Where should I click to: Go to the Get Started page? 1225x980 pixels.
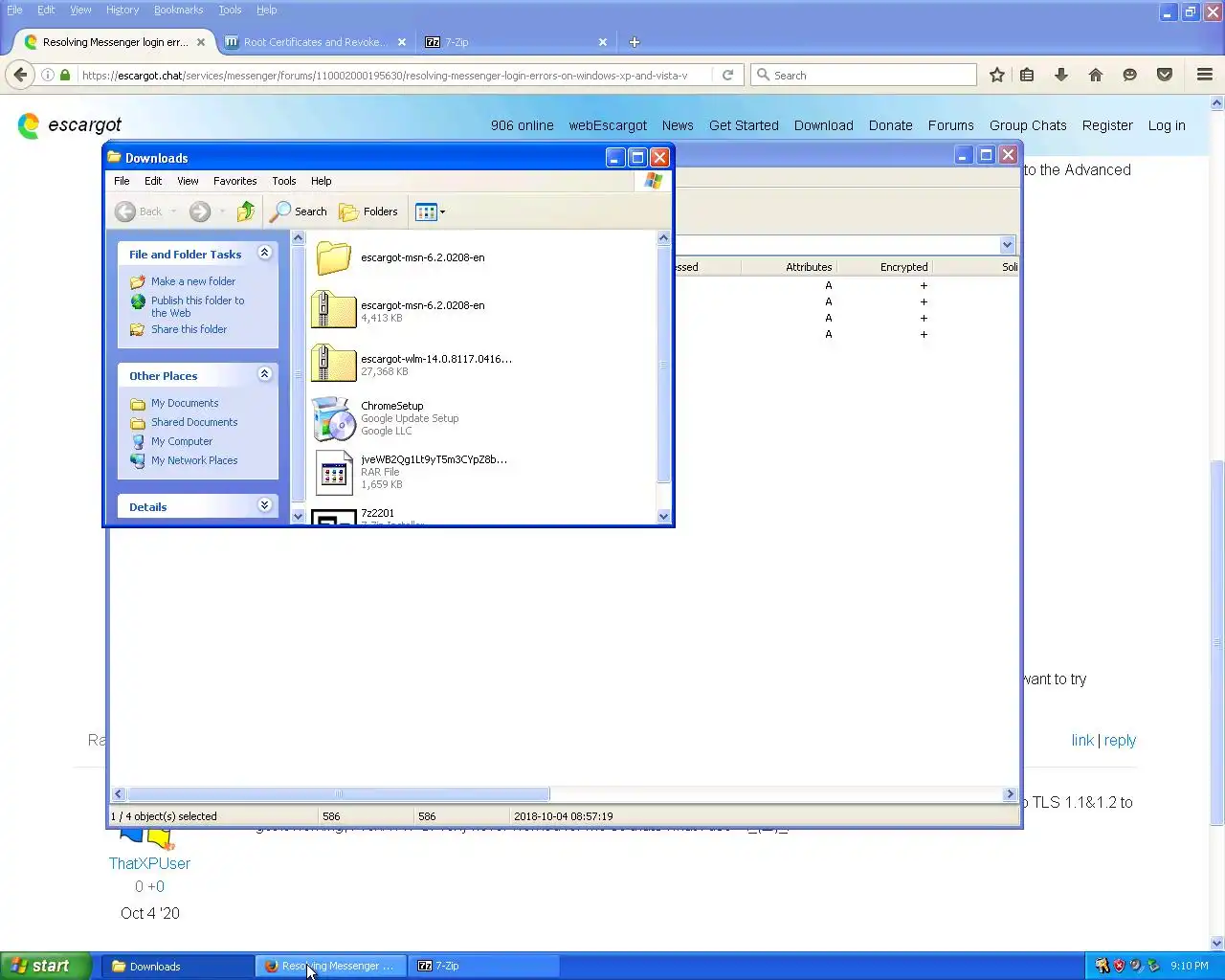click(744, 125)
